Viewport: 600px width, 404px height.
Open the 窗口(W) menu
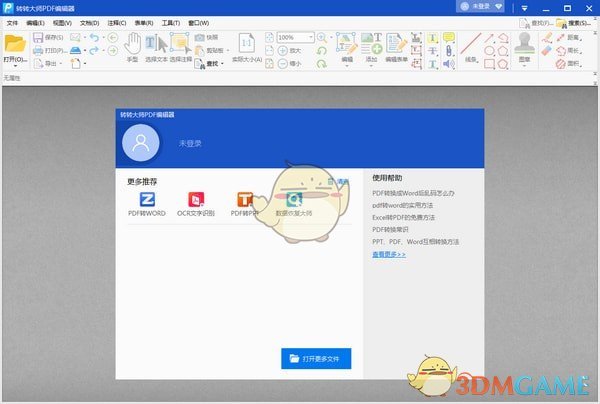coord(199,23)
